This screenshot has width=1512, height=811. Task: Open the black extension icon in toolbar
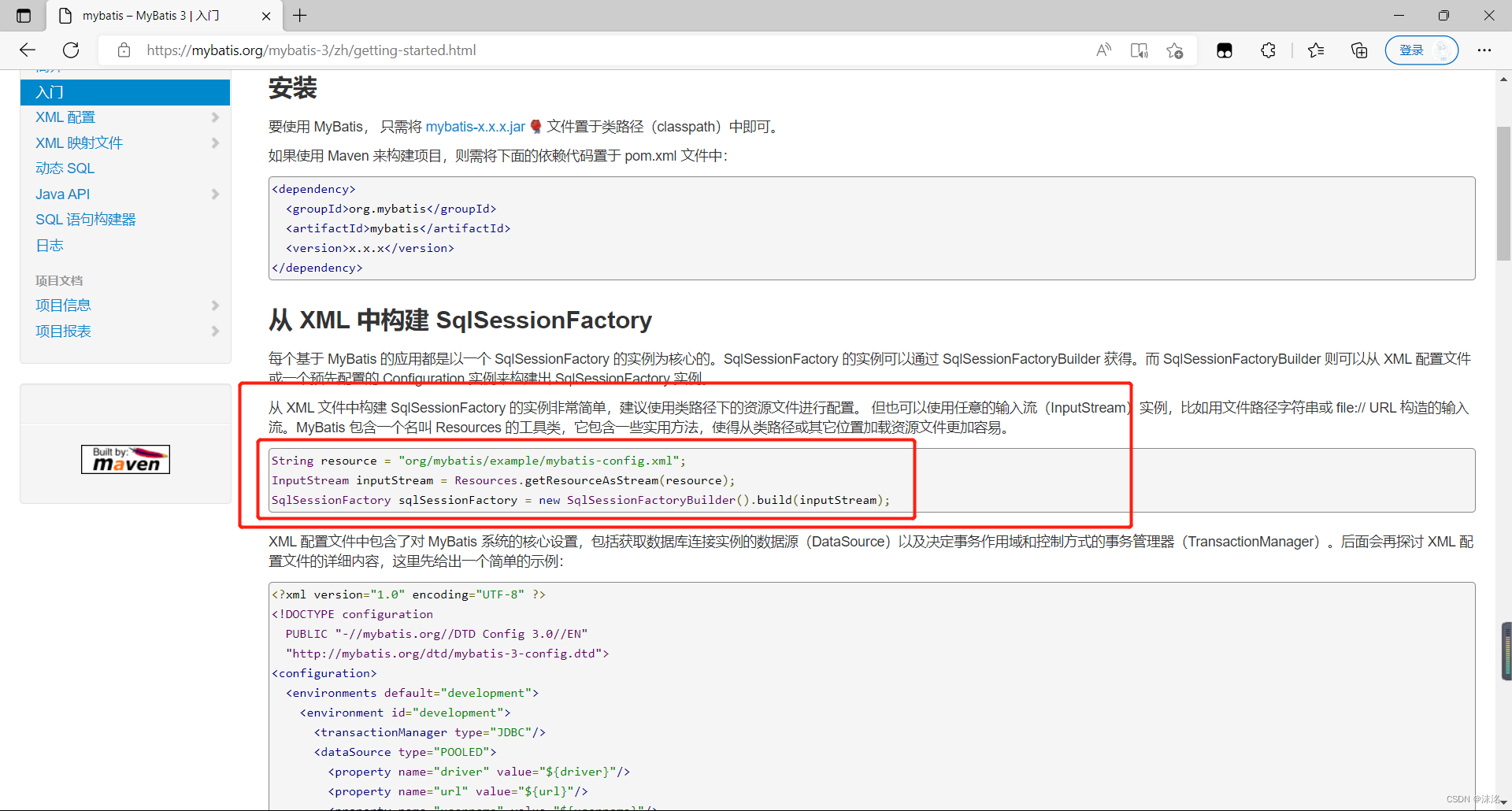point(1225,50)
